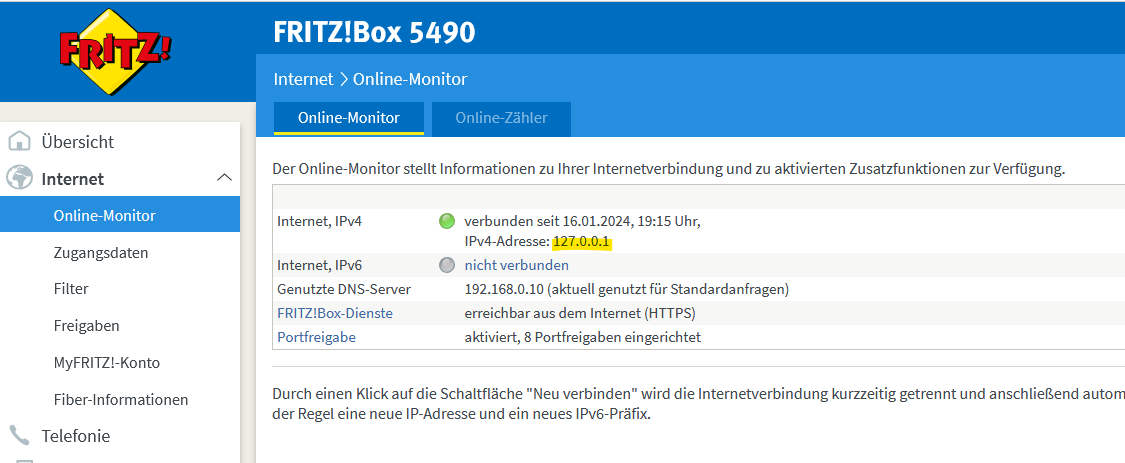This screenshot has height=463, width=1125.
Task: Click the Internet globe icon
Action: tap(19, 178)
